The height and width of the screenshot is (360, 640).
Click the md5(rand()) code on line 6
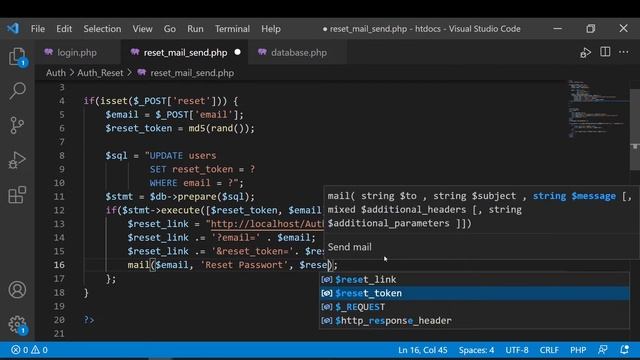pyautogui.click(x=220, y=128)
